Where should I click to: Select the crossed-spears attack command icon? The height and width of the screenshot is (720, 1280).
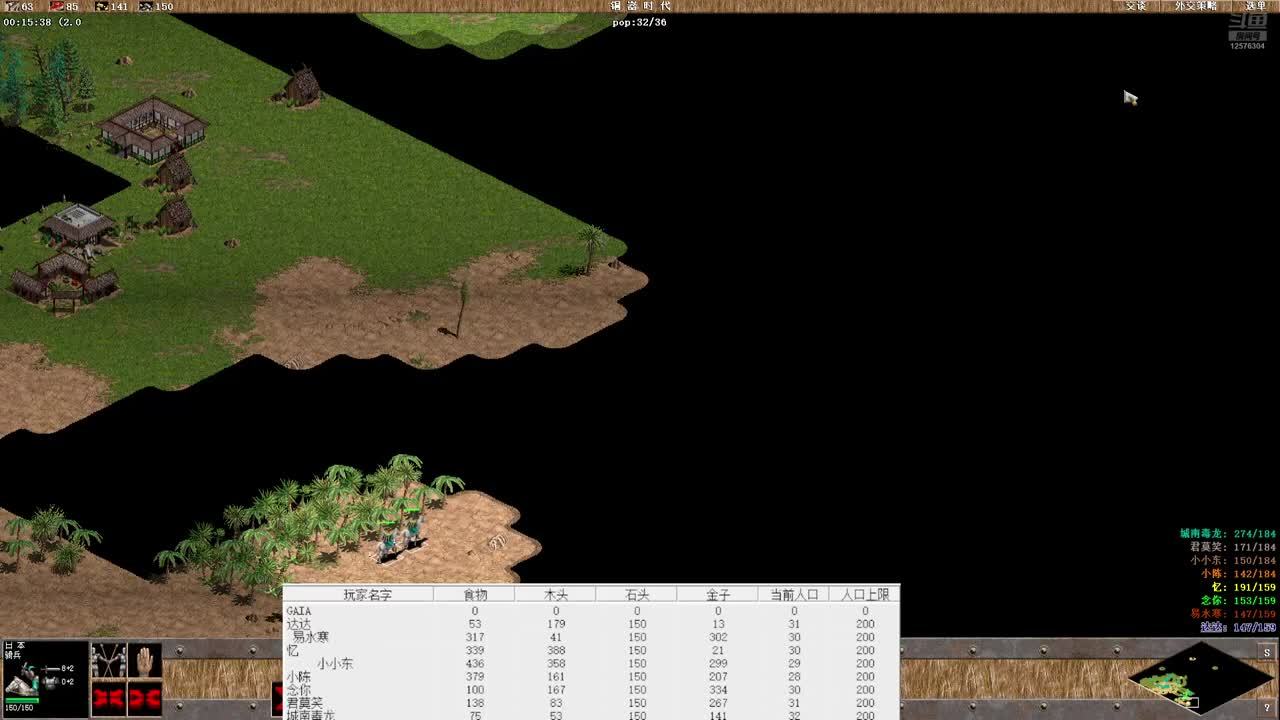point(108,660)
